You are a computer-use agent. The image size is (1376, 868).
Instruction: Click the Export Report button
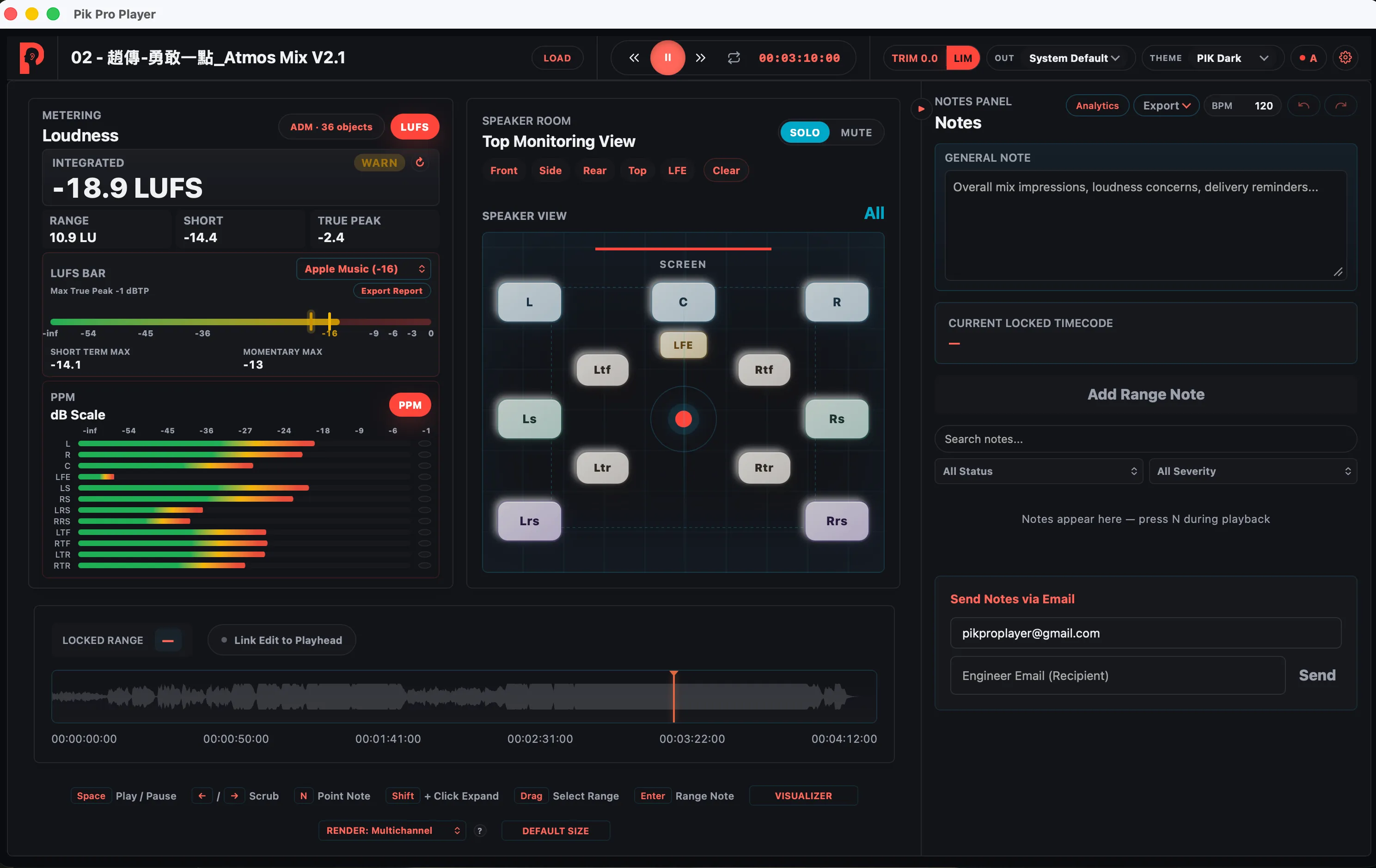391,291
